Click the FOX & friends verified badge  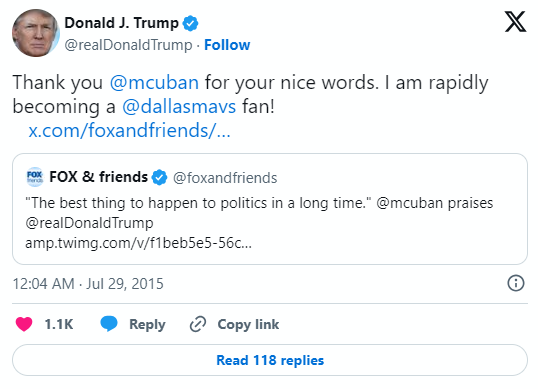(160, 177)
